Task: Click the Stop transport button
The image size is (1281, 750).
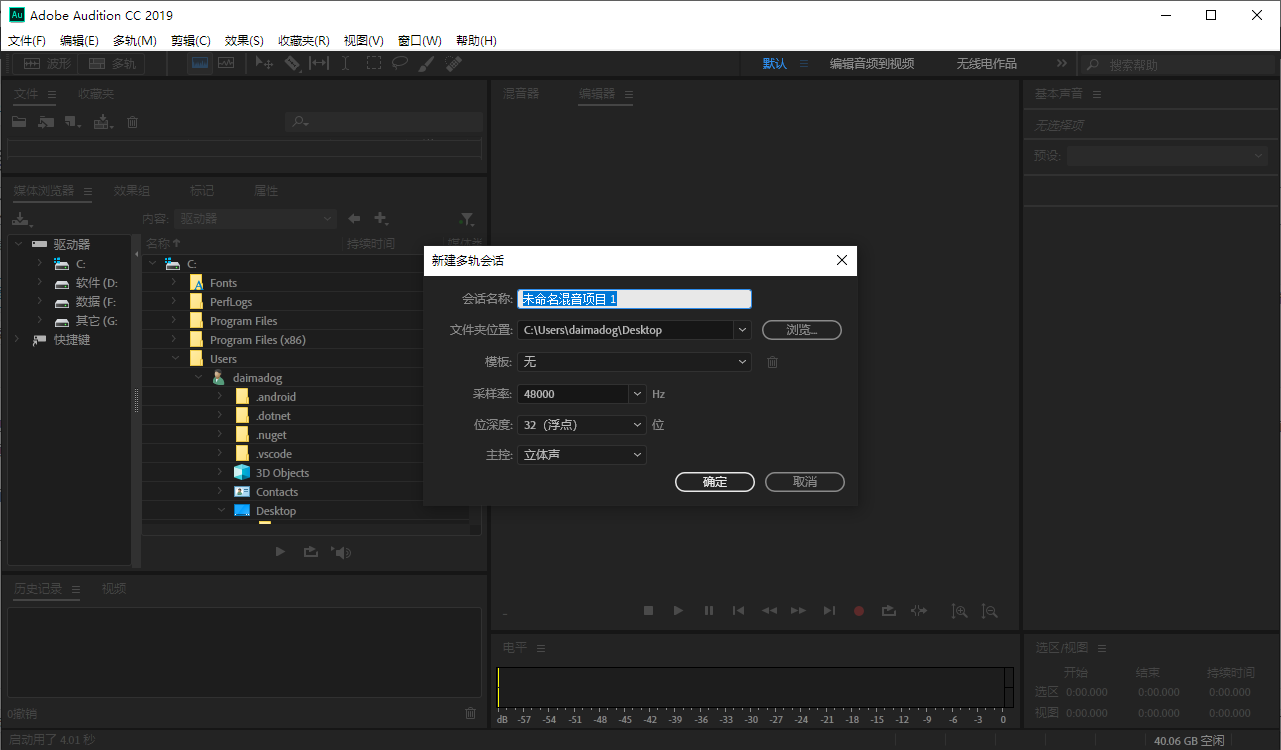Action: pos(648,610)
